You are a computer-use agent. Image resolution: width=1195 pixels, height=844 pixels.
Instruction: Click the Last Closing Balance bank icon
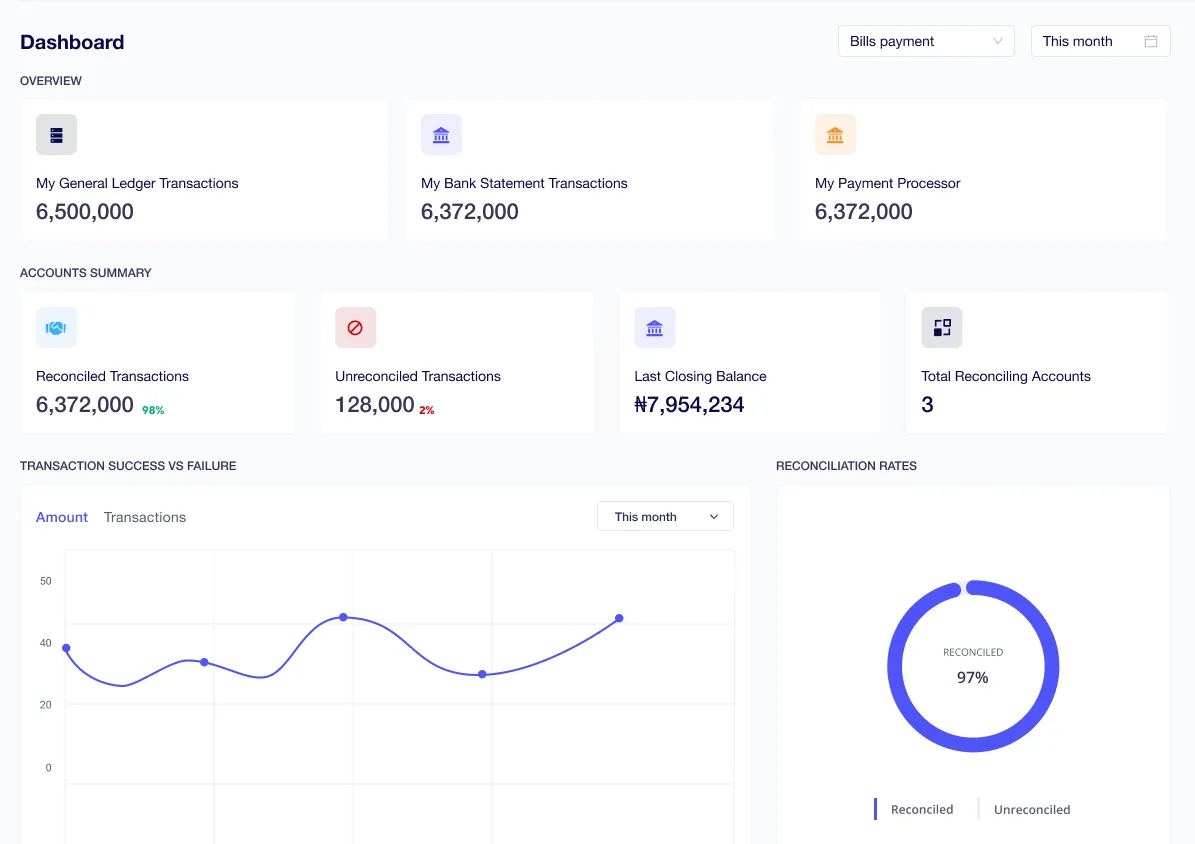coord(655,328)
